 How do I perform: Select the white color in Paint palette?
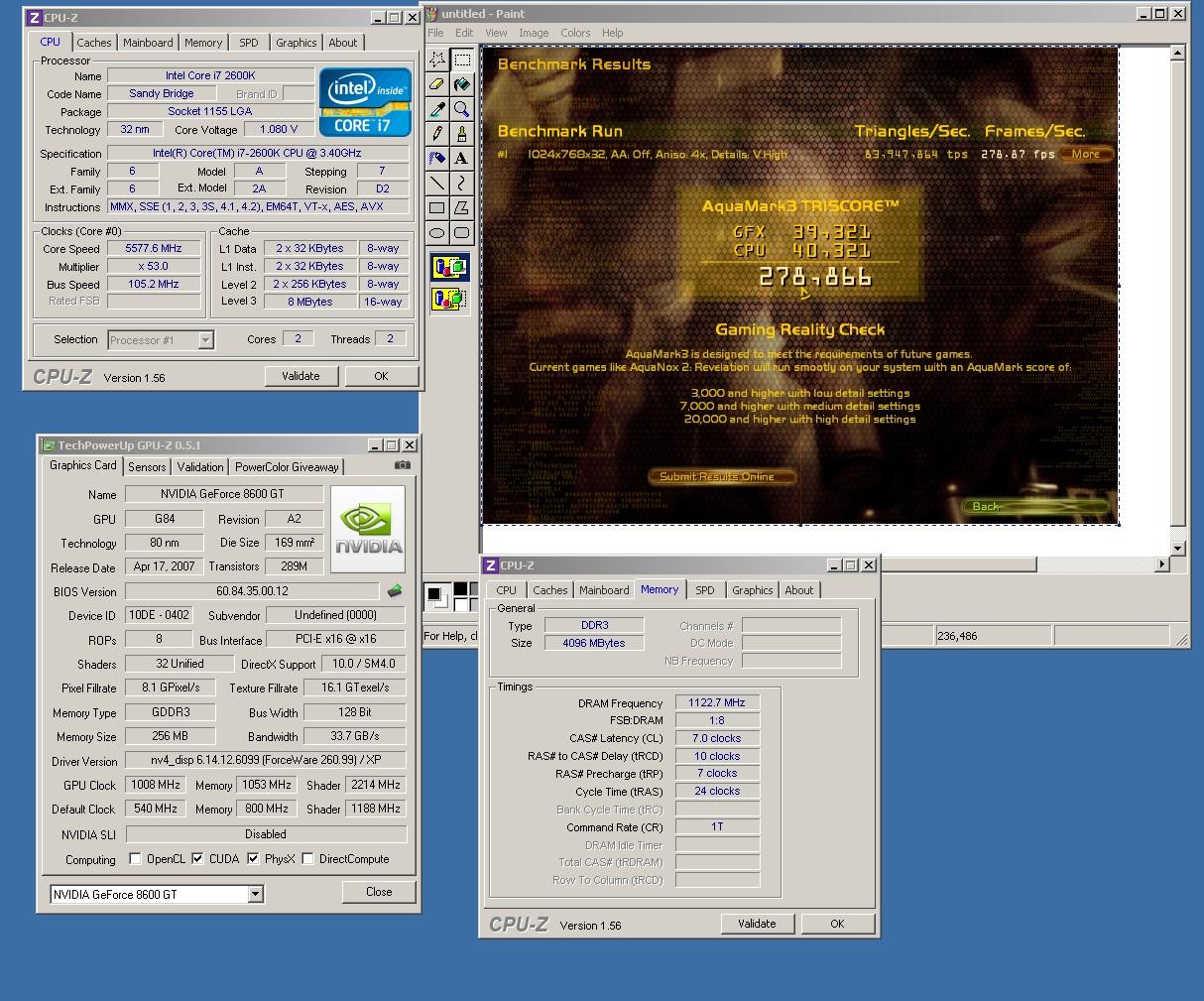click(x=459, y=603)
